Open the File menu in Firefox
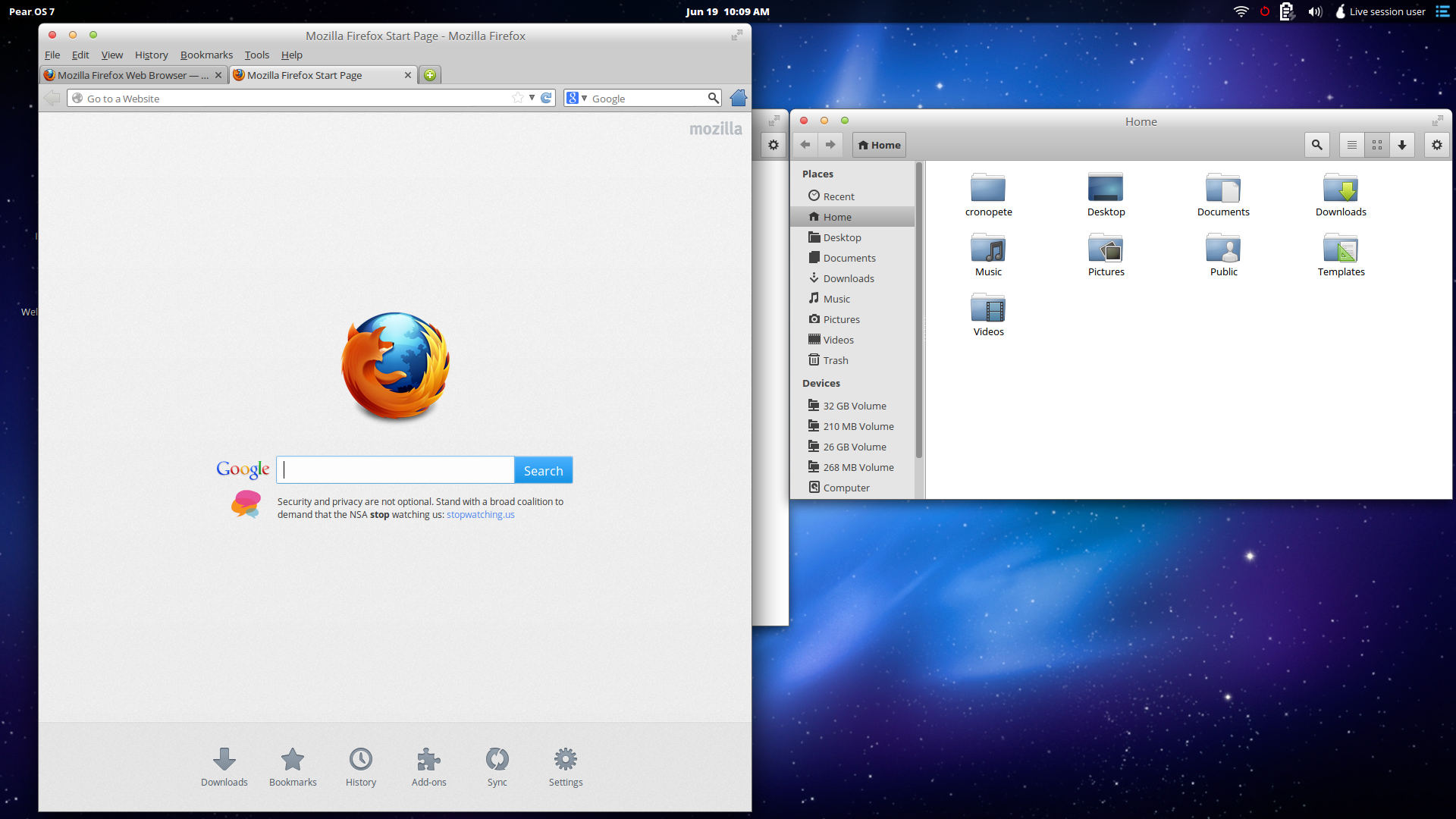This screenshot has height=819, width=1456. coord(52,55)
